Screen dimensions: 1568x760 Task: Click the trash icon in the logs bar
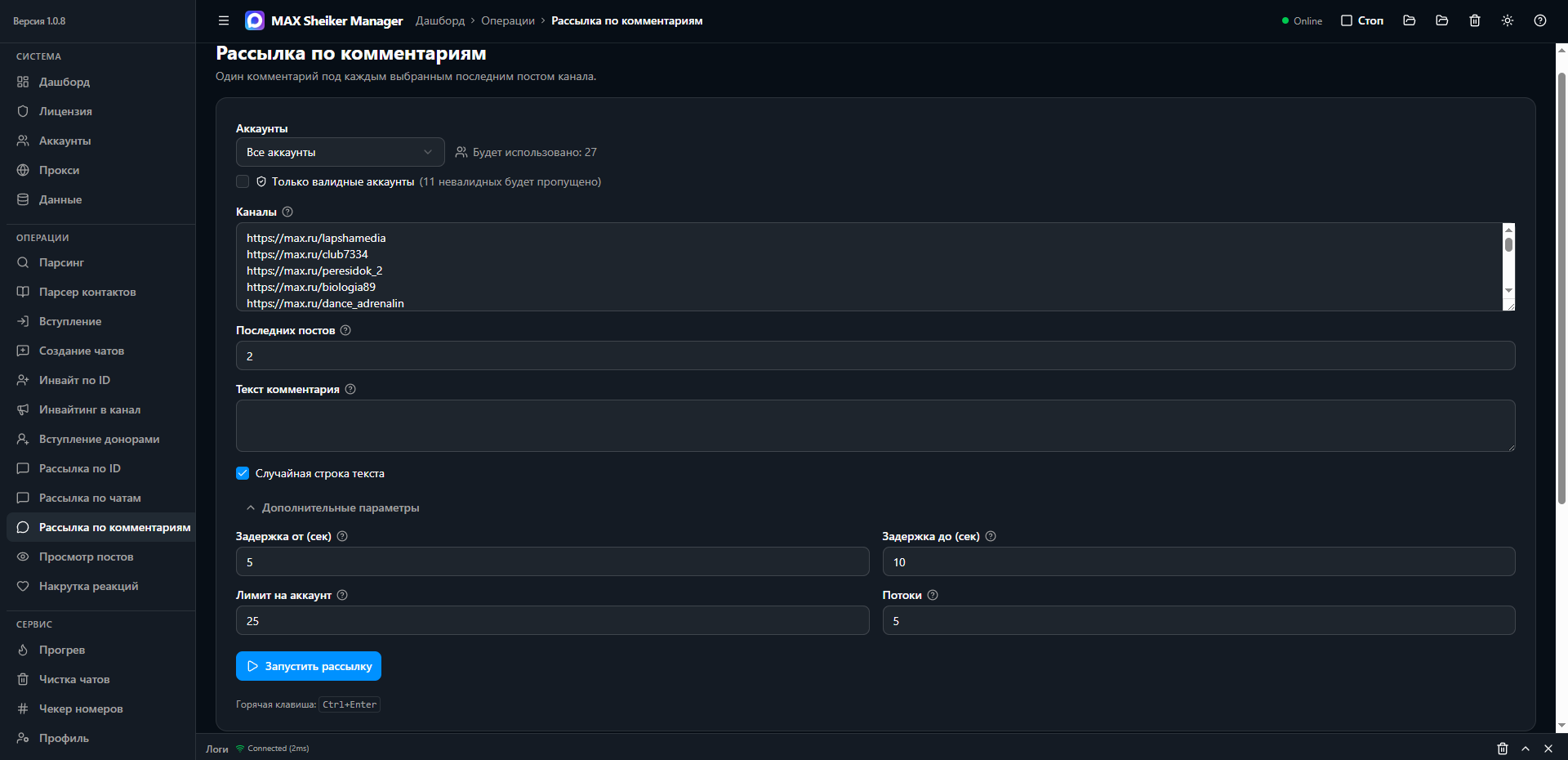[x=1503, y=749]
